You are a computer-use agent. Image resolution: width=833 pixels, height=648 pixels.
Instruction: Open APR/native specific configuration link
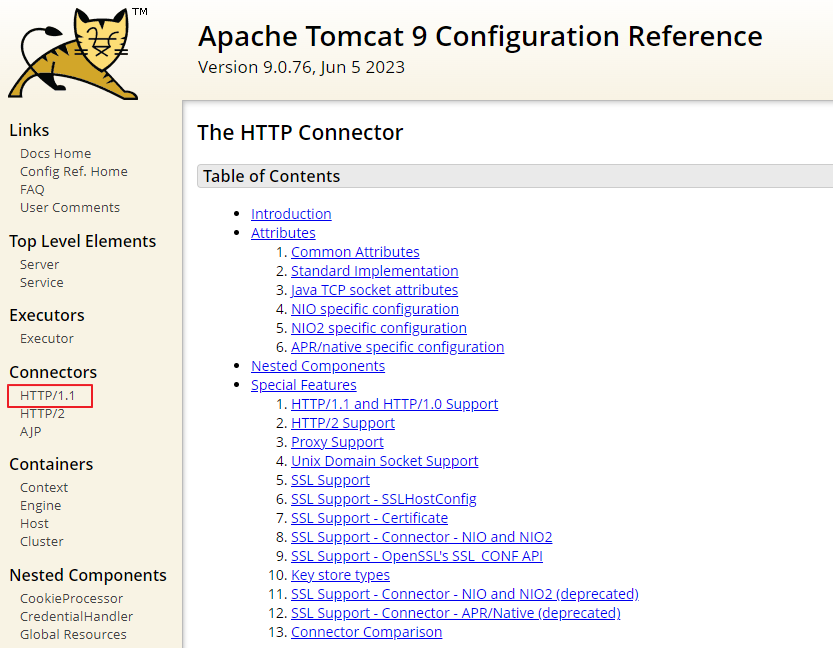pos(397,347)
